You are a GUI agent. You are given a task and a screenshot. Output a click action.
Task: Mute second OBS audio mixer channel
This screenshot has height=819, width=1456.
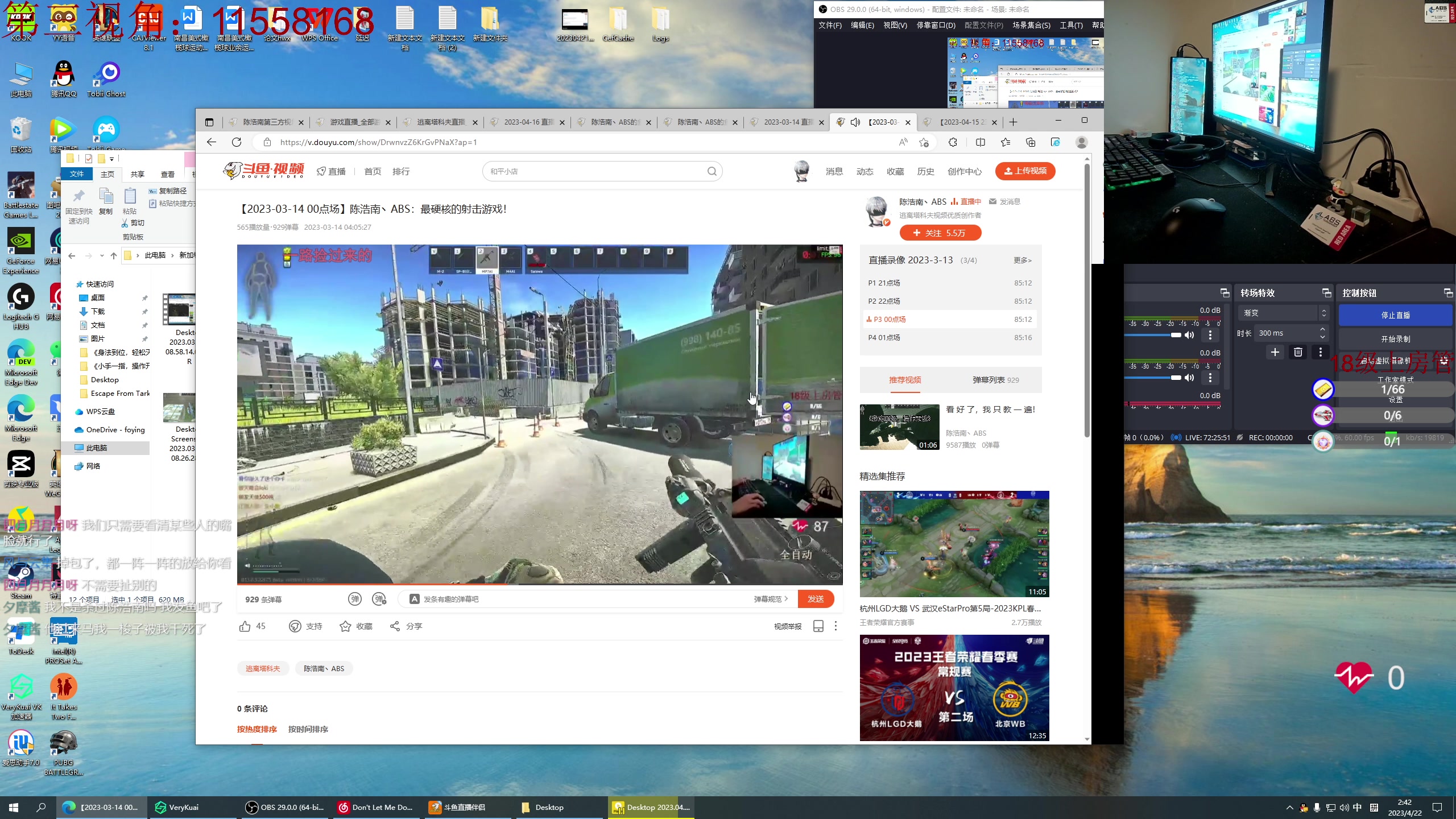click(1189, 378)
